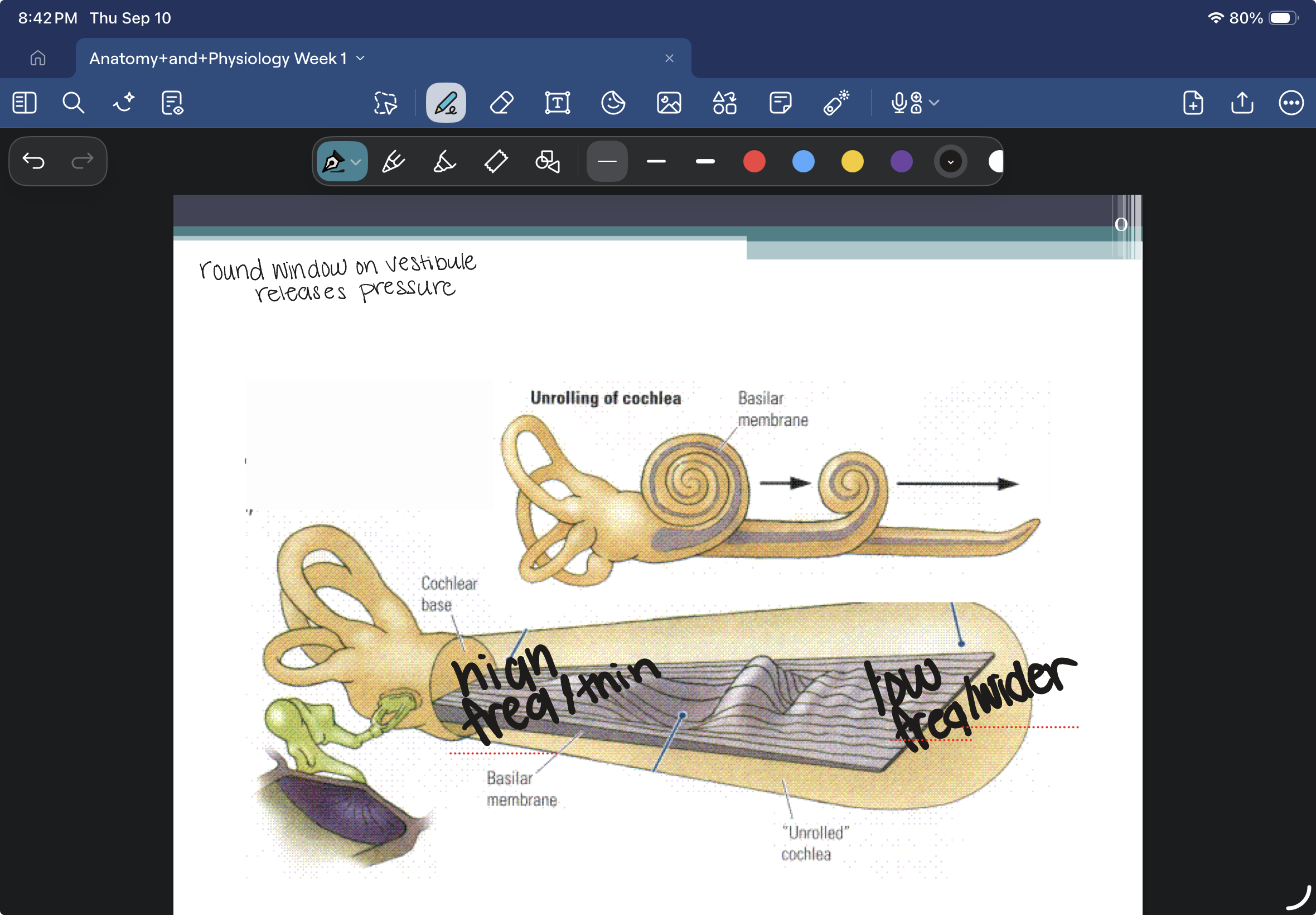Select the Anatomy+and+Physiology Week 1 tab
The width and height of the screenshot is (1316, 915).
pyautogui.click(x=383, y=59)
